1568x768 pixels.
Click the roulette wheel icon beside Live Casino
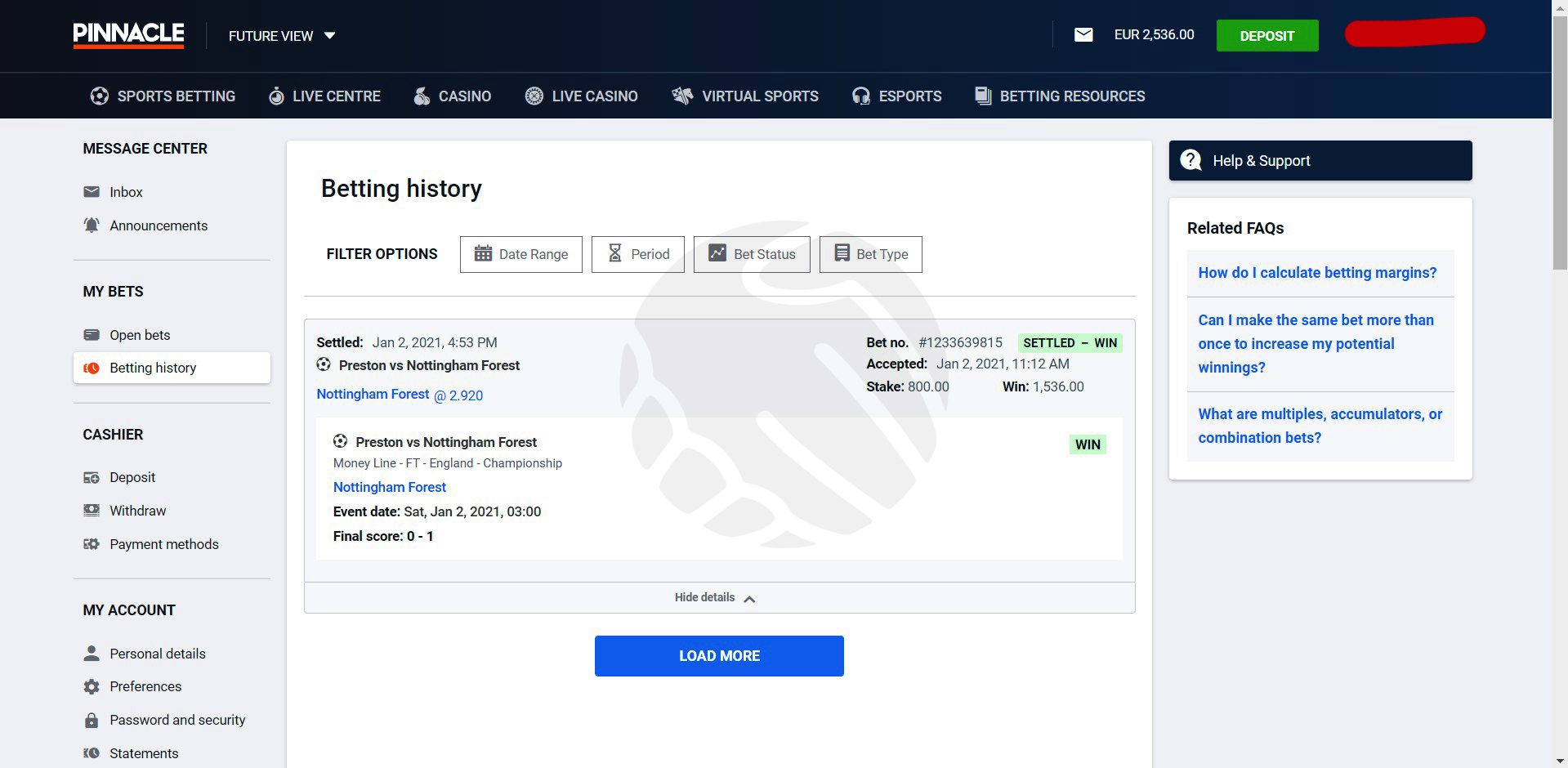(534, 96)
